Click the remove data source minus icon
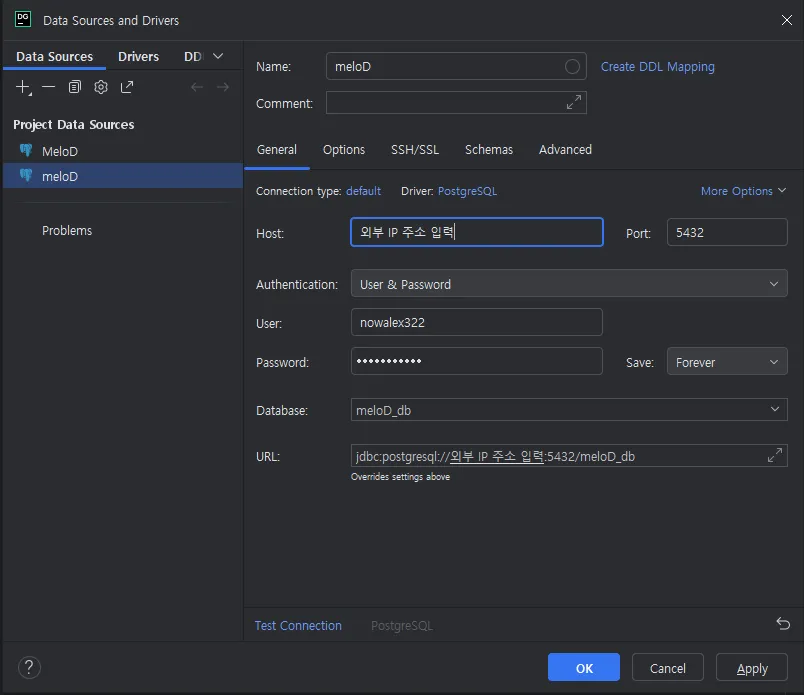The width and height of the screenshot is (804, 695). click(48, 87)
